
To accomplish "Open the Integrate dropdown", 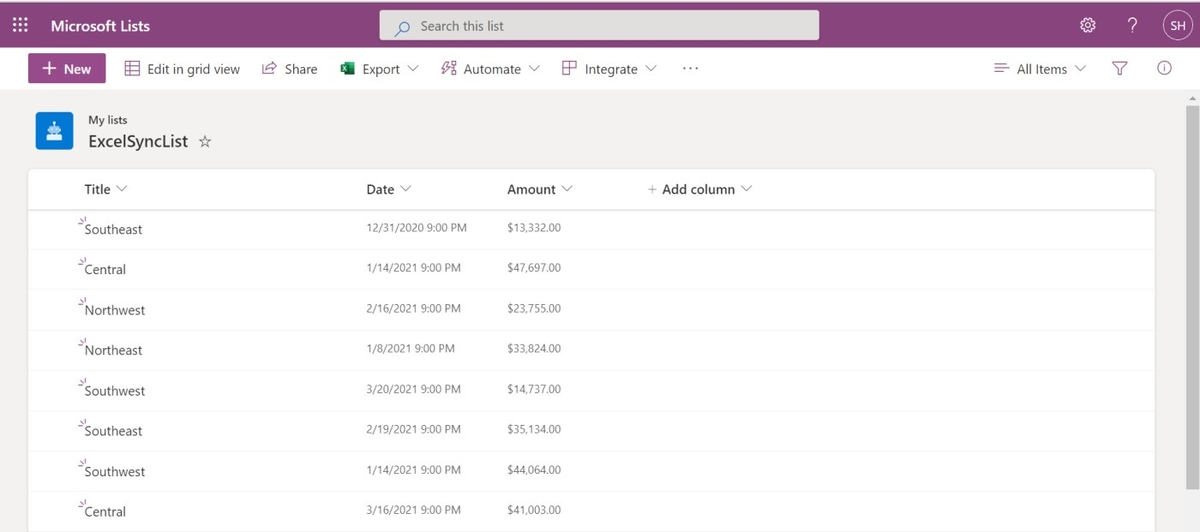I will click(609, 69).
